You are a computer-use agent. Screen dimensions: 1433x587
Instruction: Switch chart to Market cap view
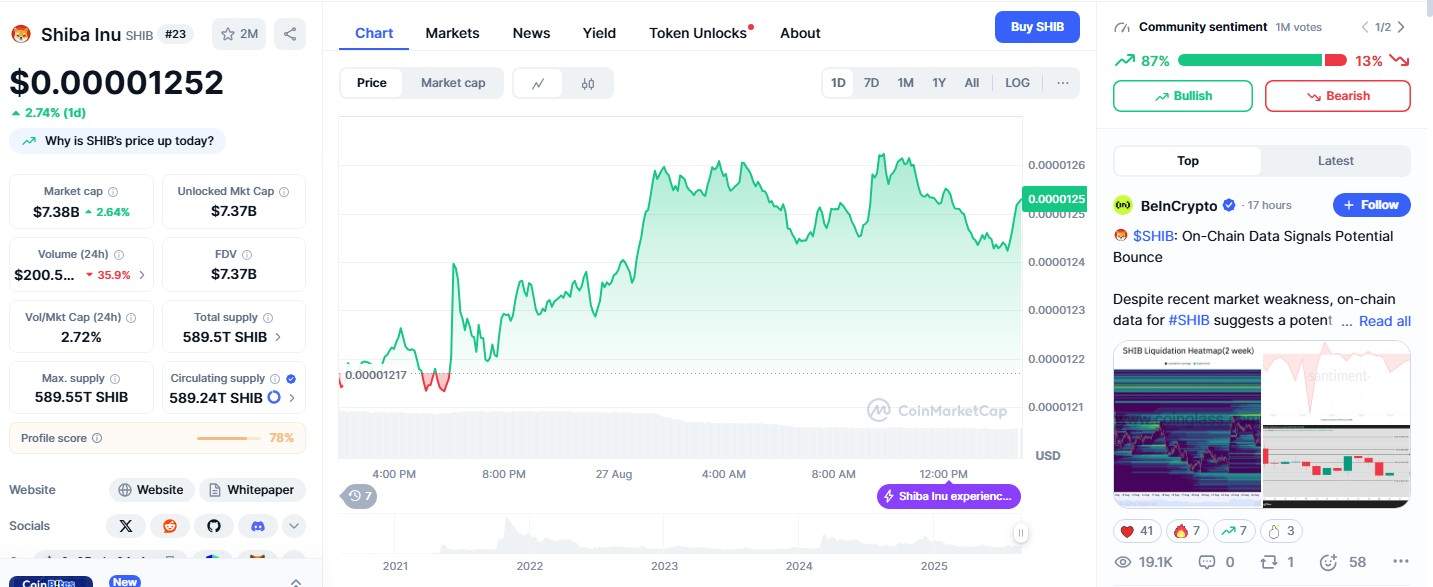click(x=452, y=83)
